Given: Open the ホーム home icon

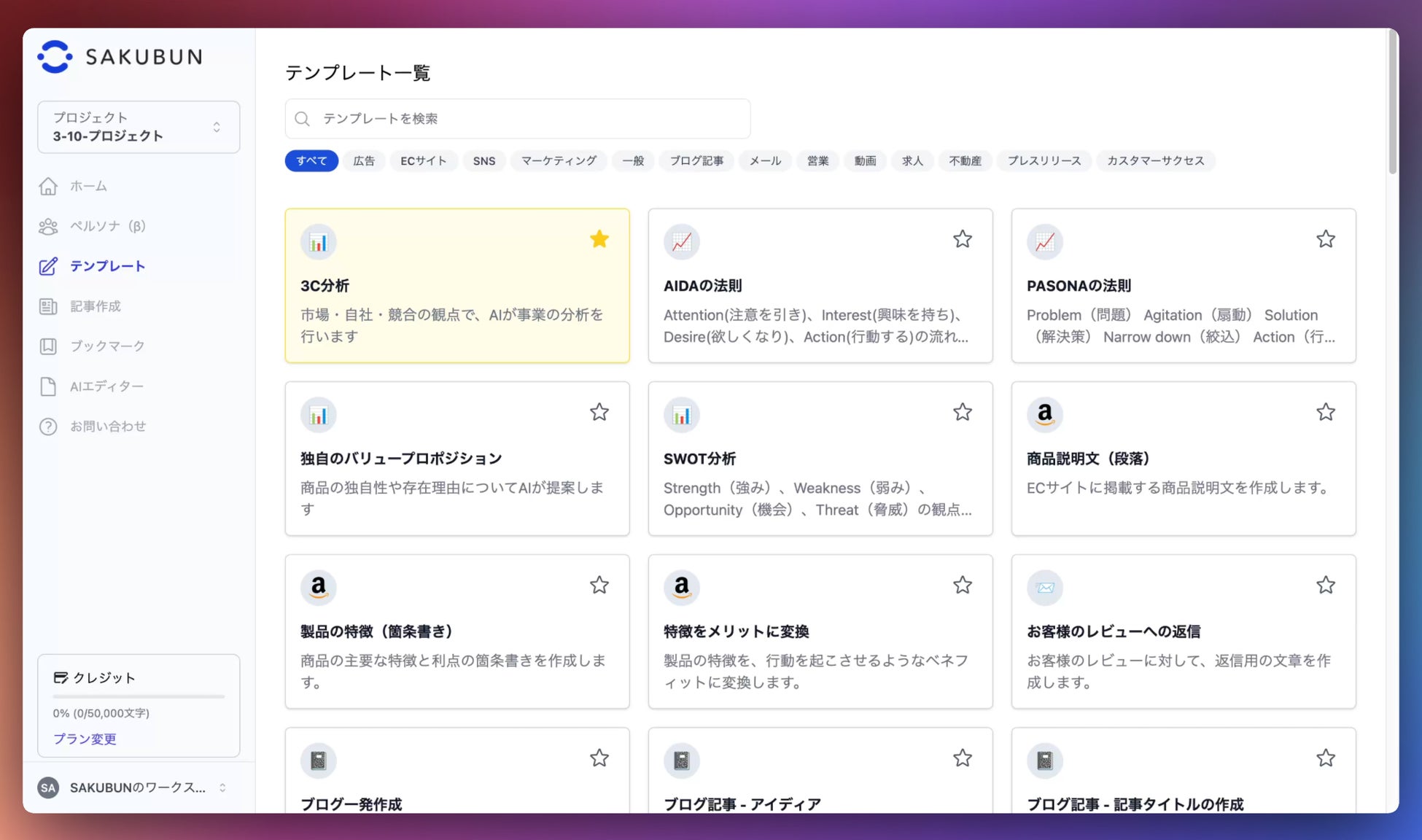Looking at the screenshot, I should (48, 187).
